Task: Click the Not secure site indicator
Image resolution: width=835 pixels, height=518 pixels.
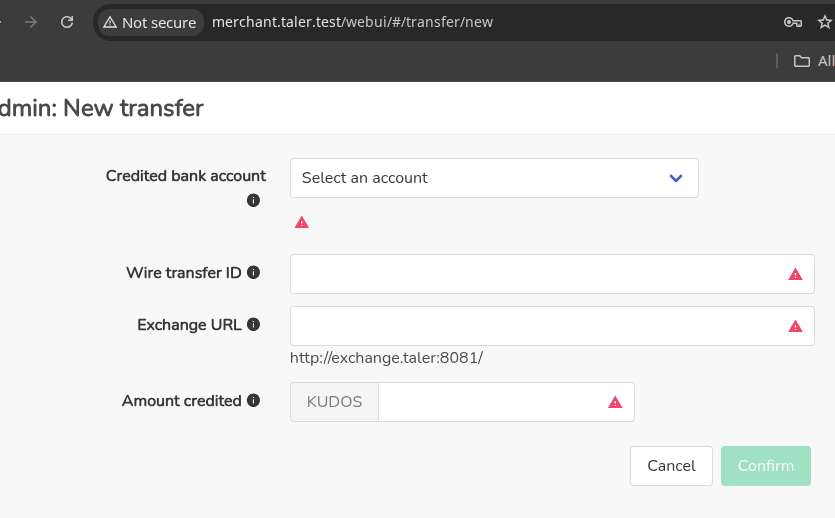Action: coord(149,22)
